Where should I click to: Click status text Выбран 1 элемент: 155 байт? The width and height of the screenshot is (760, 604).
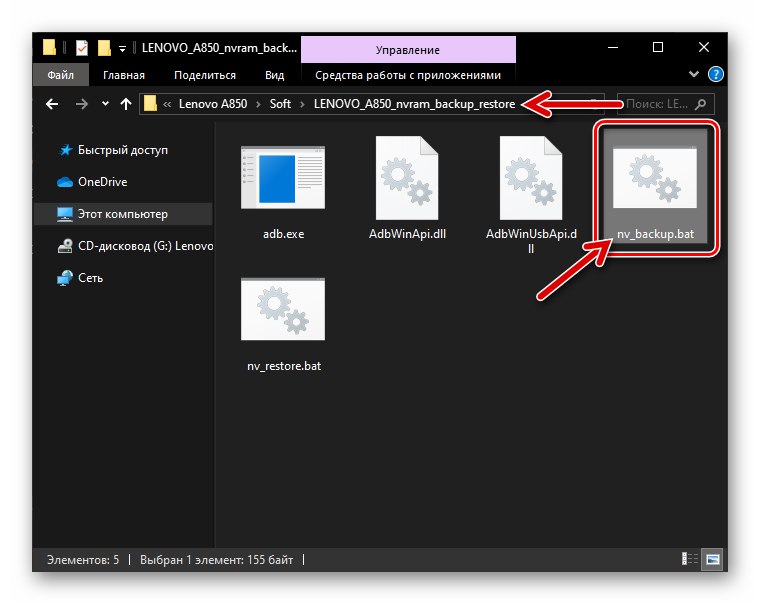point(217,560)
